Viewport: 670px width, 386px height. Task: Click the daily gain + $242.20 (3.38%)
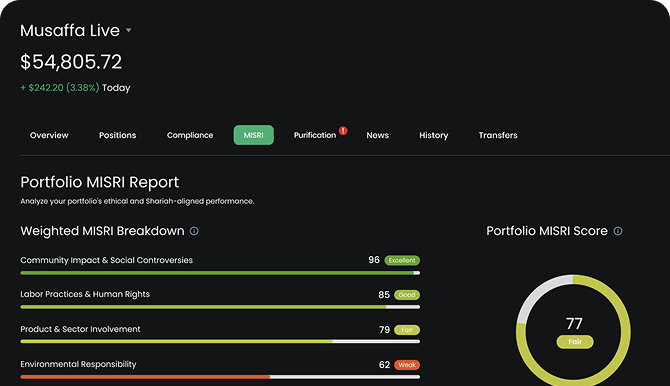60,88
